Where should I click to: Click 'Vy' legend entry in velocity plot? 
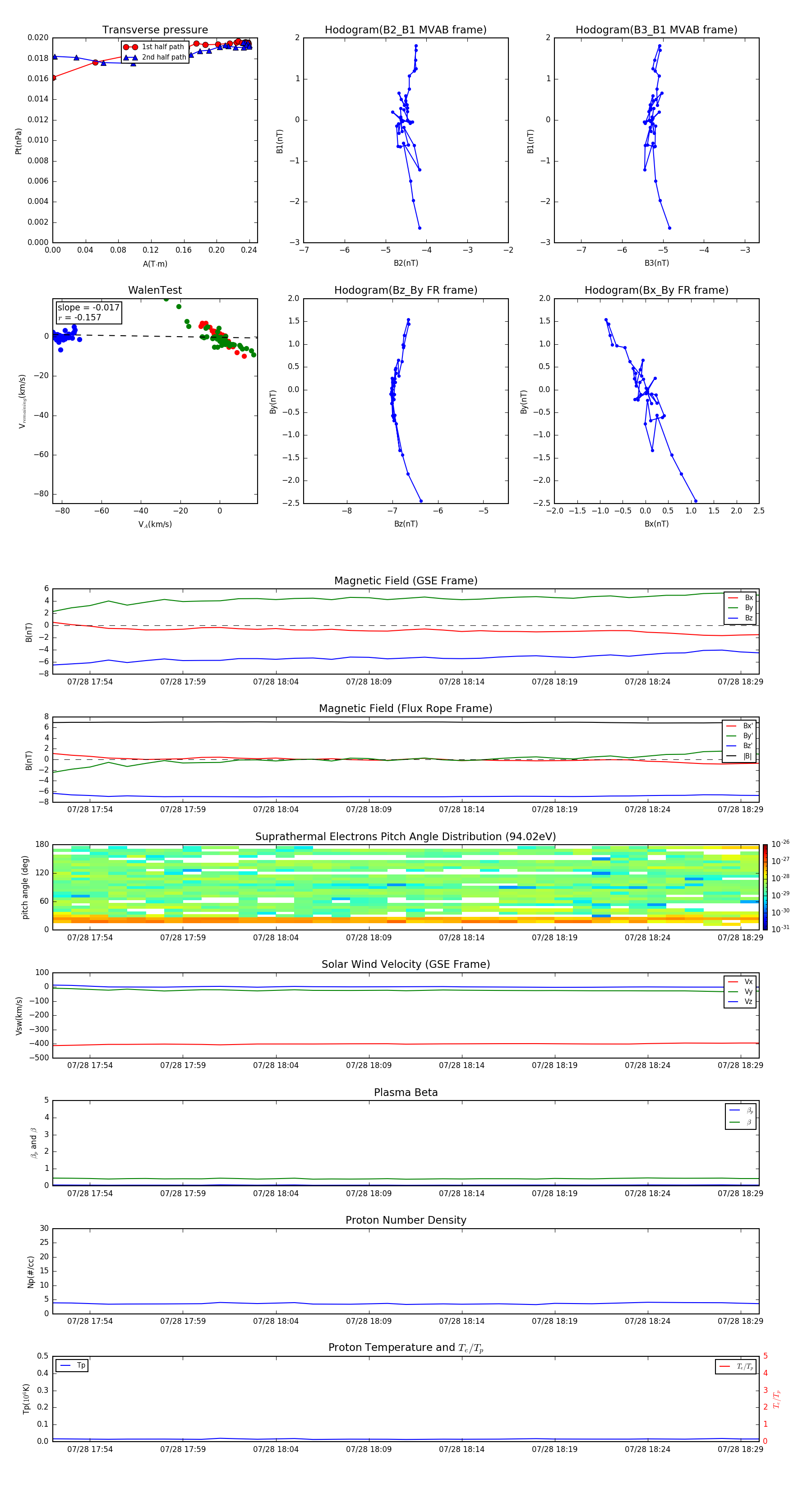pos(741,992)
